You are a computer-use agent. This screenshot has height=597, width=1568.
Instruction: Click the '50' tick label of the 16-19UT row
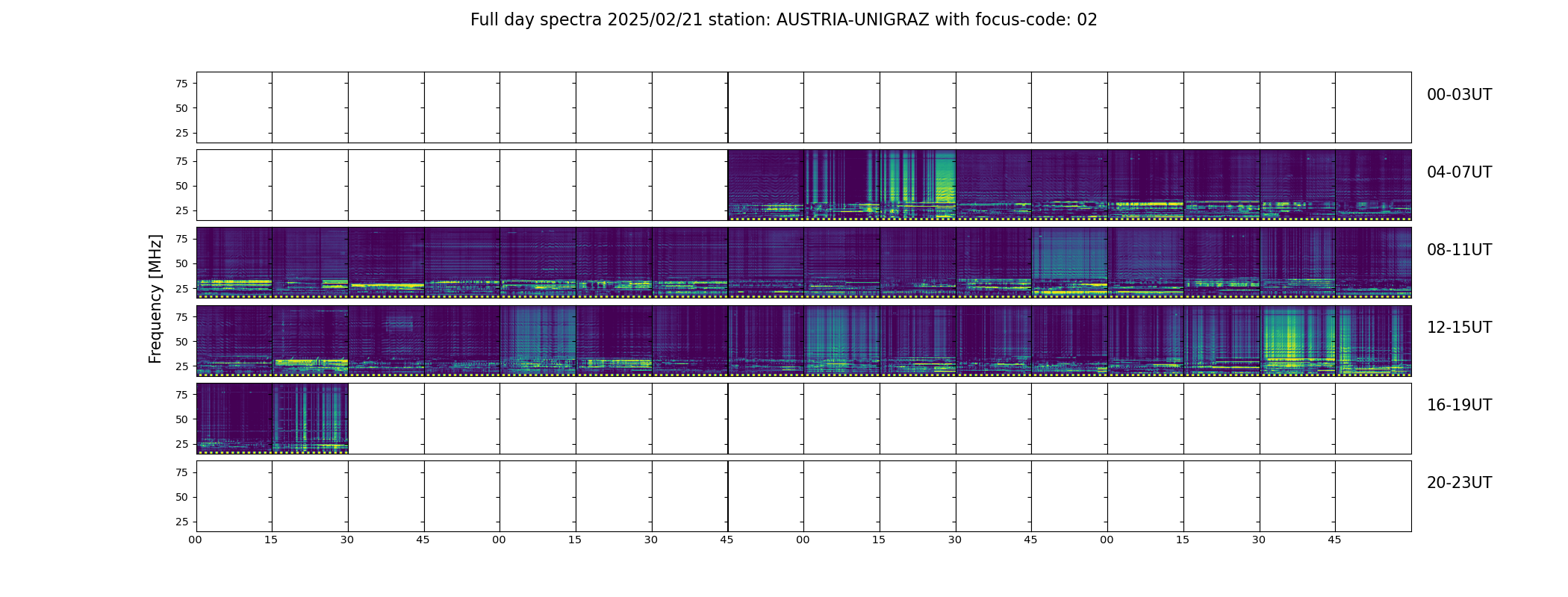181,419
